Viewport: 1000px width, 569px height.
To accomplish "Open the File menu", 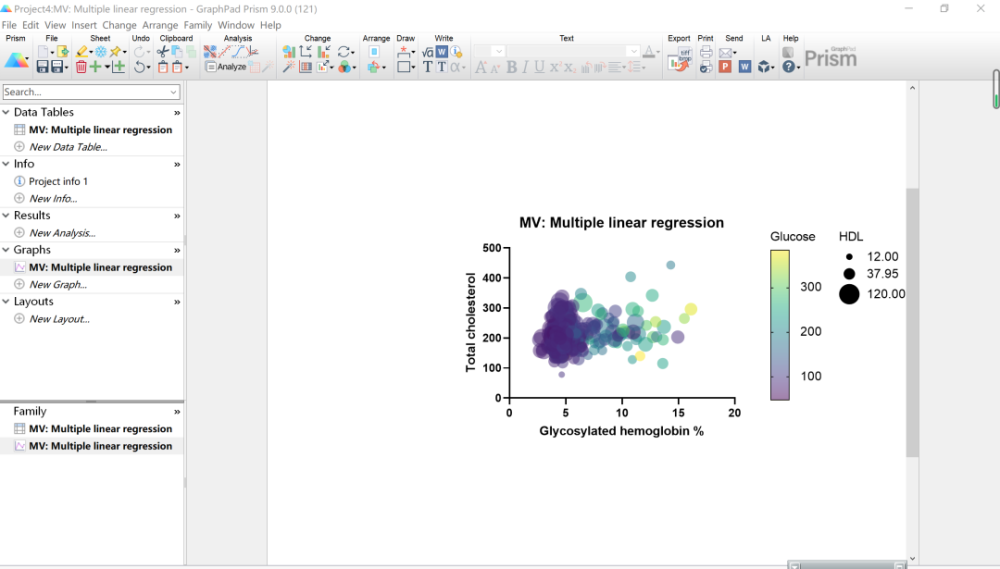I will tap(9, 25).
